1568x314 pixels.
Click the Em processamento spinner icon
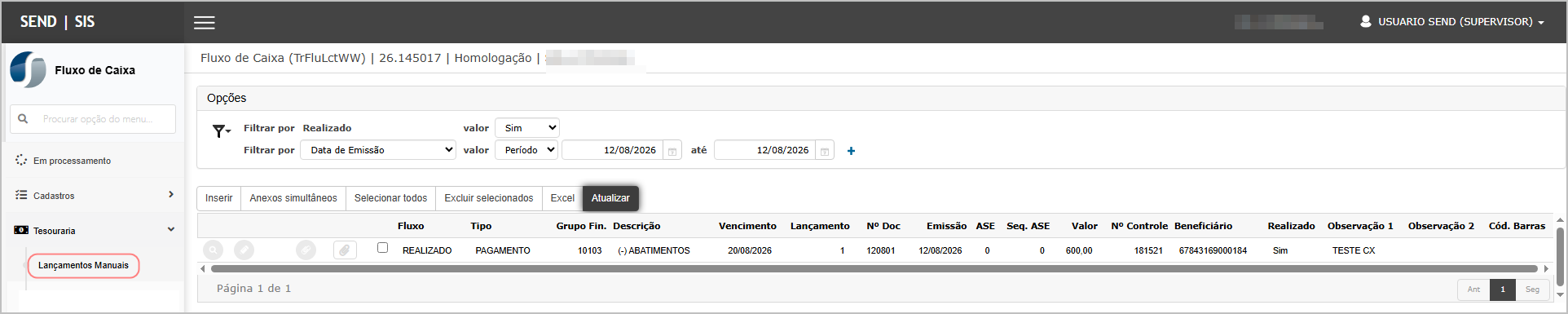21,161
